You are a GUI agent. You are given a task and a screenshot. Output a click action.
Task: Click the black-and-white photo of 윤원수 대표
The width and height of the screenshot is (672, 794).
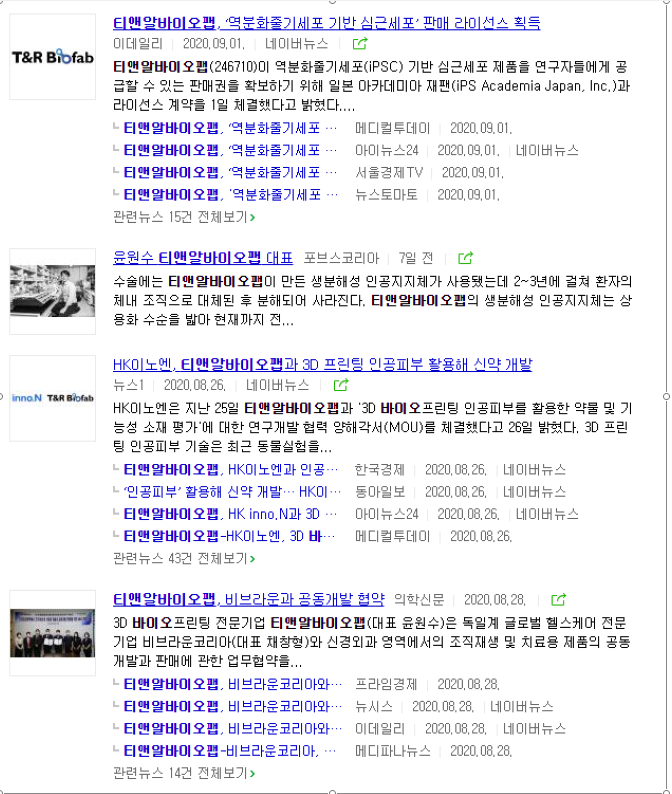click(x=53, y=291)
